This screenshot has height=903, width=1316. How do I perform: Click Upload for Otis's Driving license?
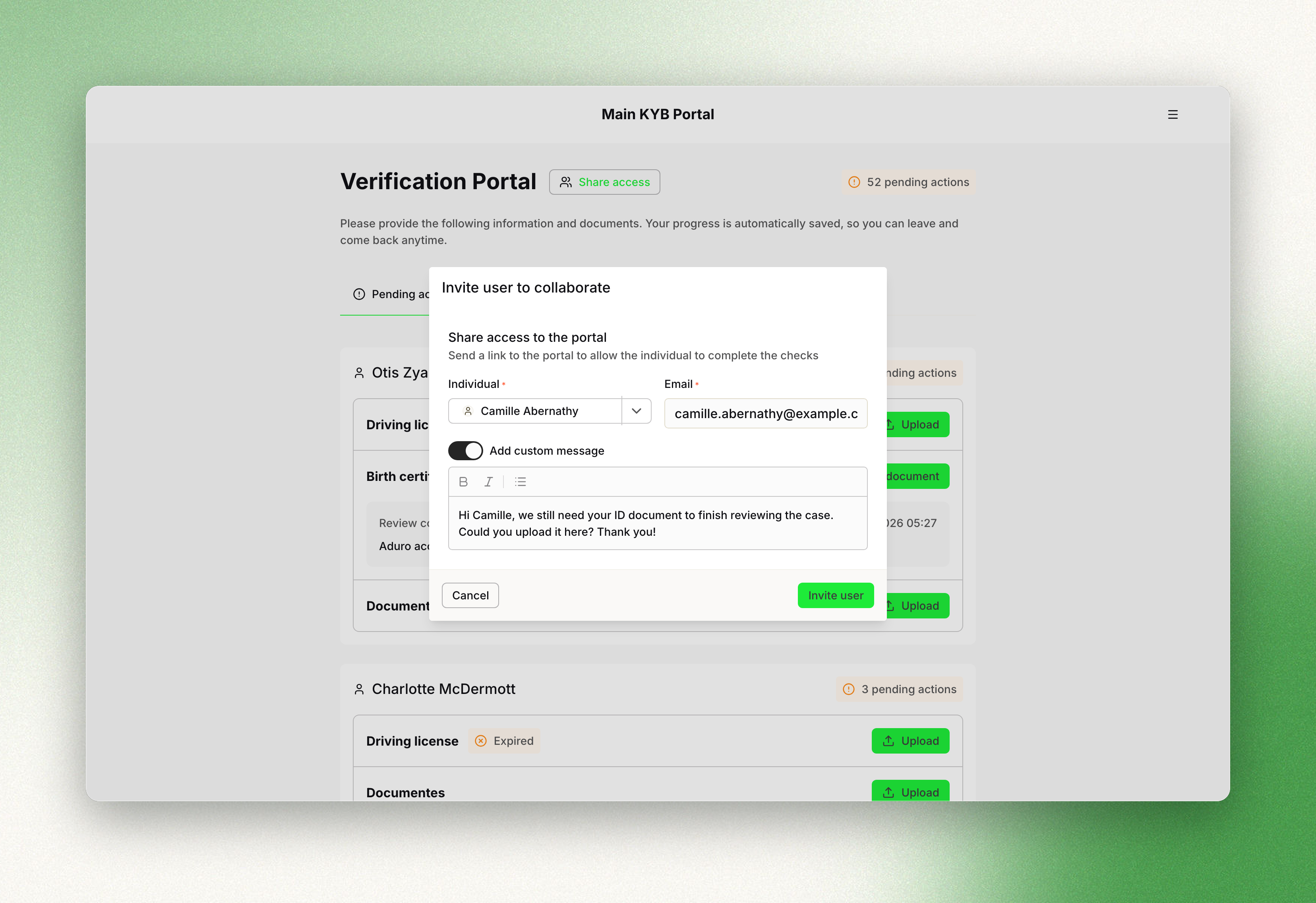[917, 424]
